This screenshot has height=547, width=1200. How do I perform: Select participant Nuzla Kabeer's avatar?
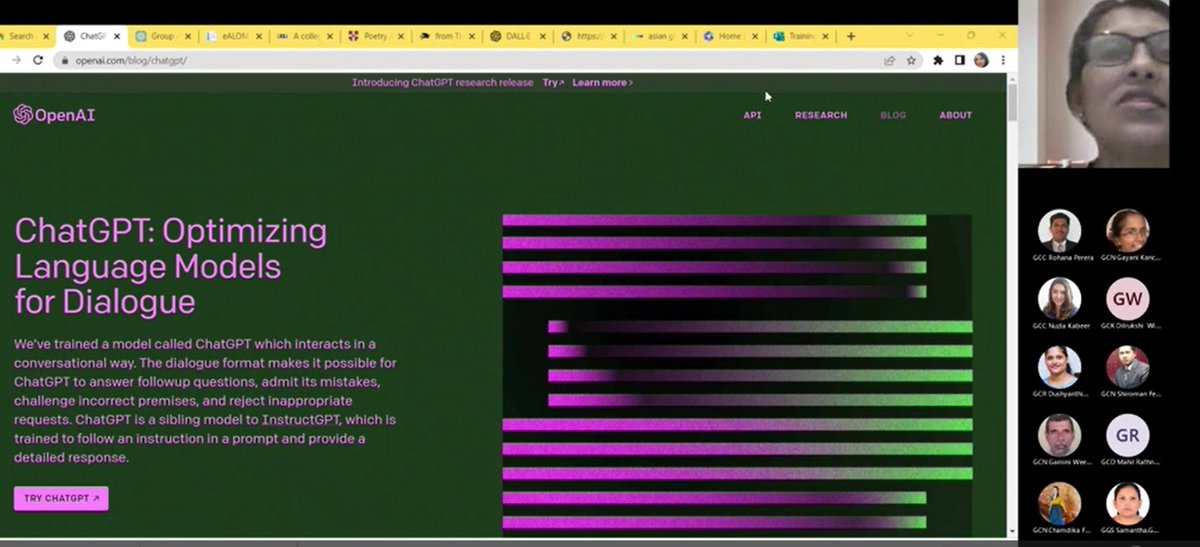(x=1060, y=298)
